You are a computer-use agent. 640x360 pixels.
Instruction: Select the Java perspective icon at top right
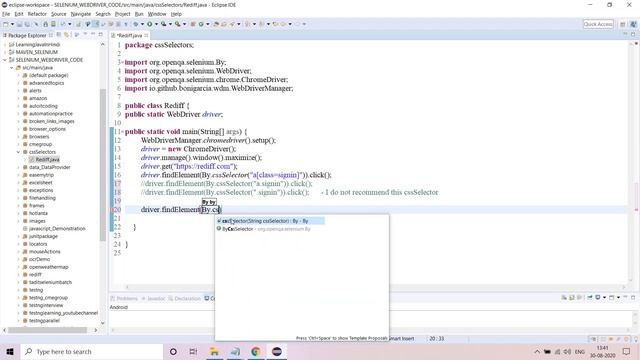[633, 24]
